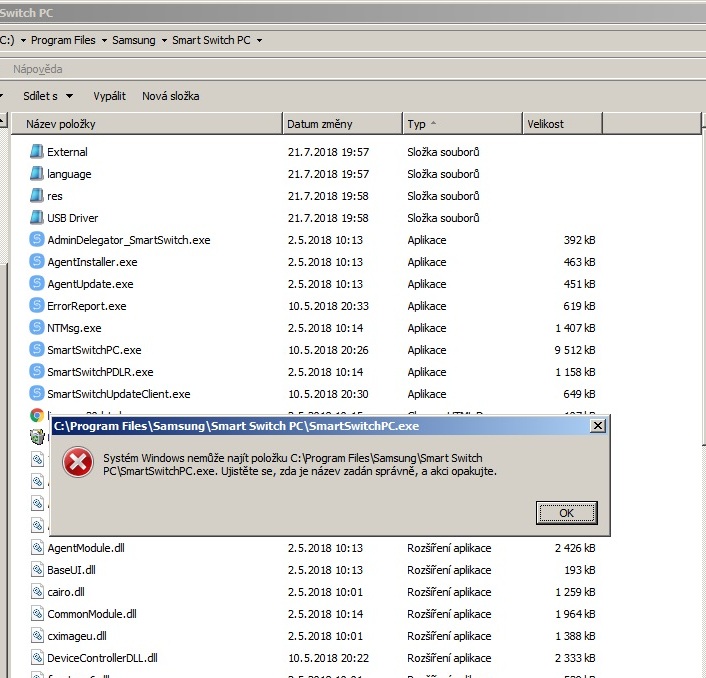The image size is (706, 678).
Task: Click the NTMsg.exe app icon
Action: point(37,328)
